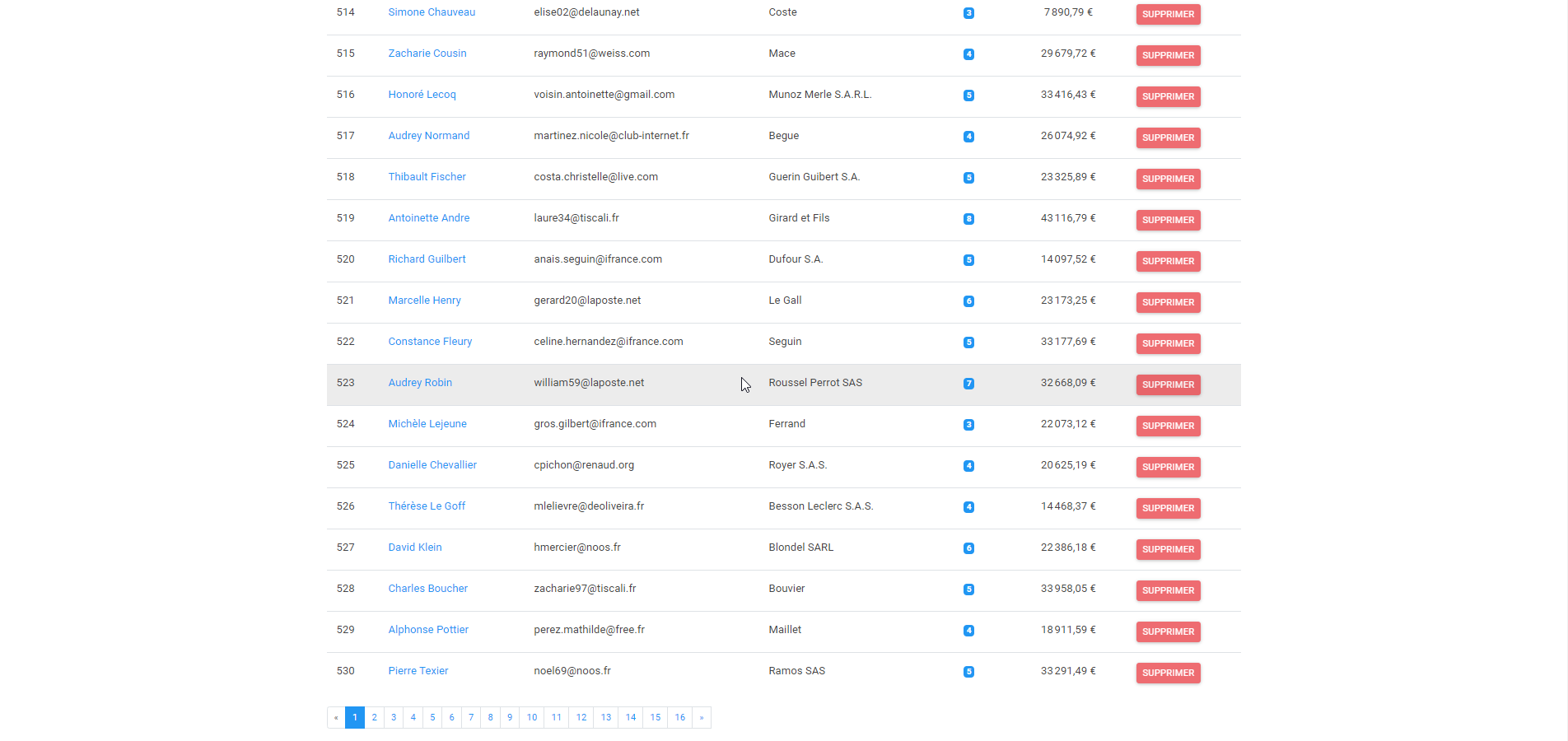
Task: Delete Thibault Fischer with Supprimer button
Action: point(1168,179)
